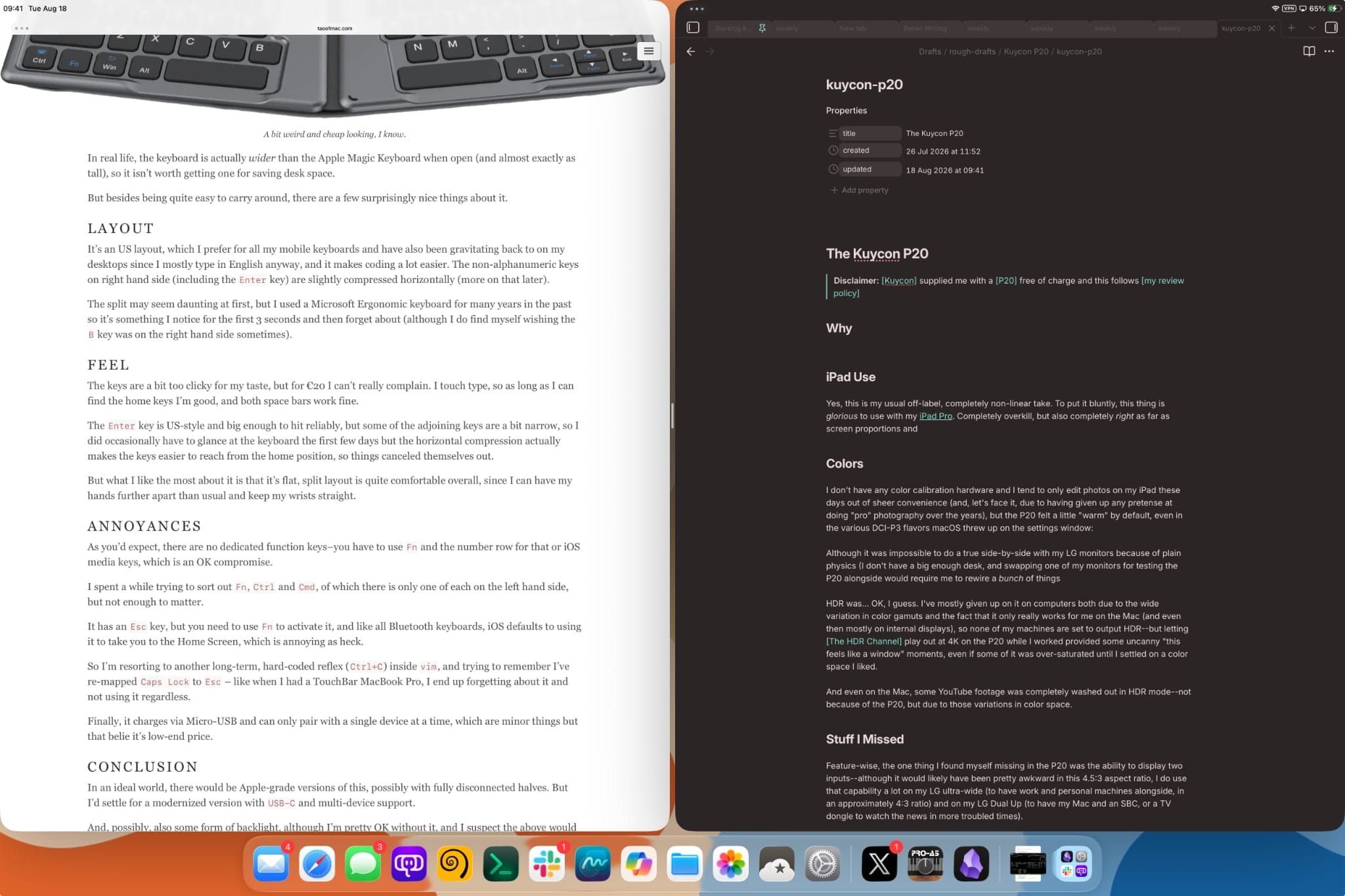Viewport: 1345px width, 896px height.
Task: Edit the title value 'The Kuycon P20'
Action: coord(935,133)
